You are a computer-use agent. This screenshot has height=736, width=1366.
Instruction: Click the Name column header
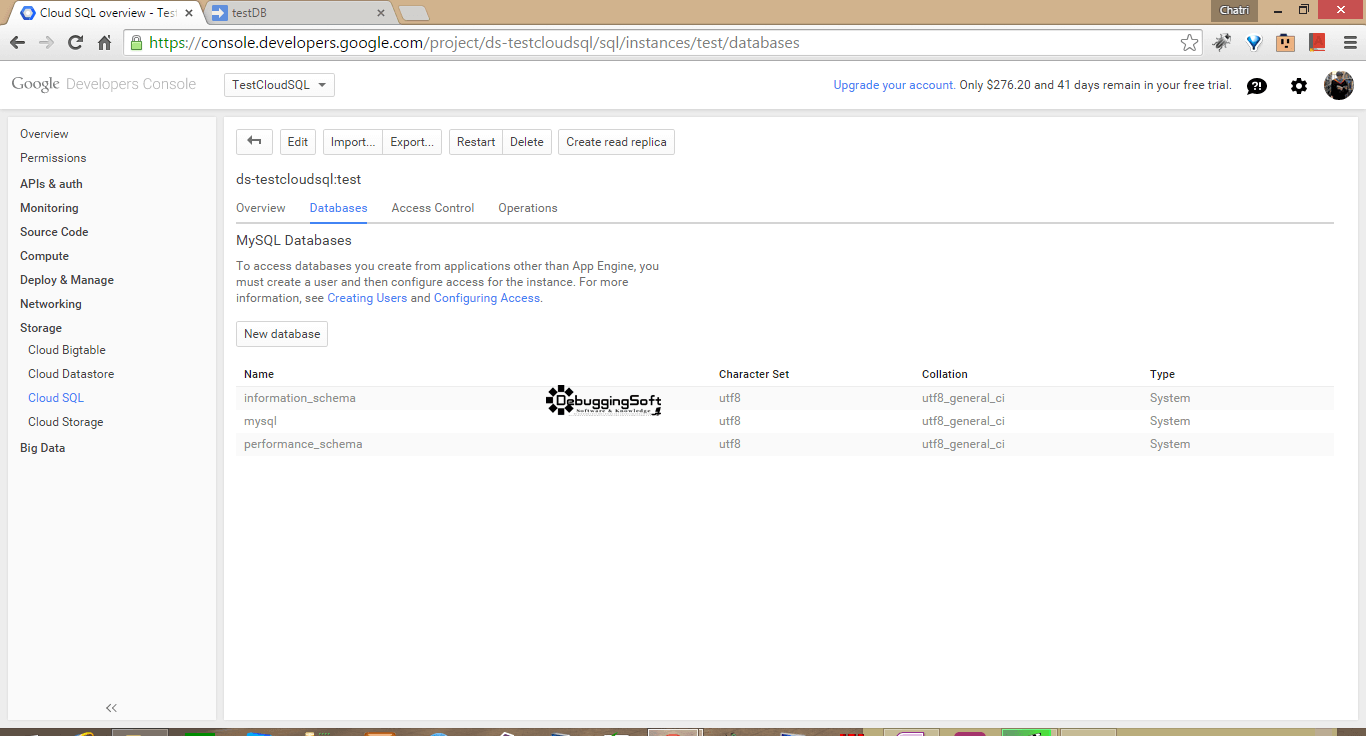[x=259, y=374]
